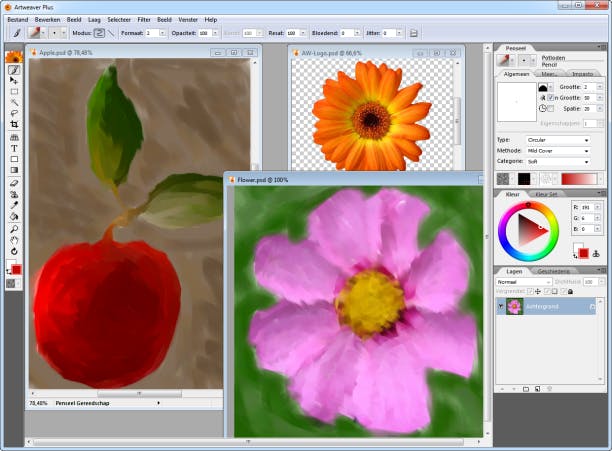The image size is (612, 451).
Task: Expand the Methode dropdown showing Mild Cover
Action: pyautogui.click(x=557, y=150)
